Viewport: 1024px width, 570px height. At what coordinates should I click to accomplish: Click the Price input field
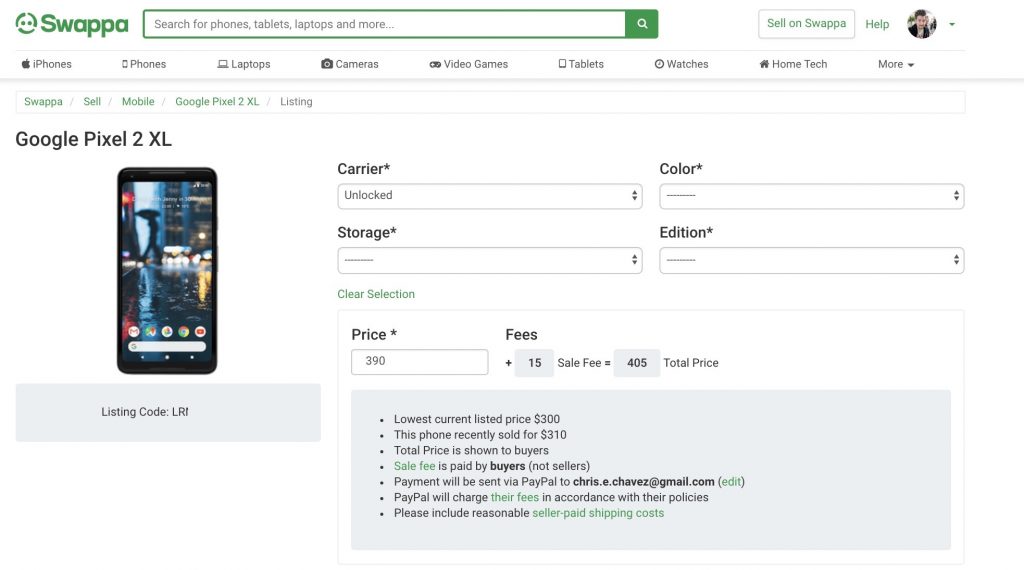419,362
